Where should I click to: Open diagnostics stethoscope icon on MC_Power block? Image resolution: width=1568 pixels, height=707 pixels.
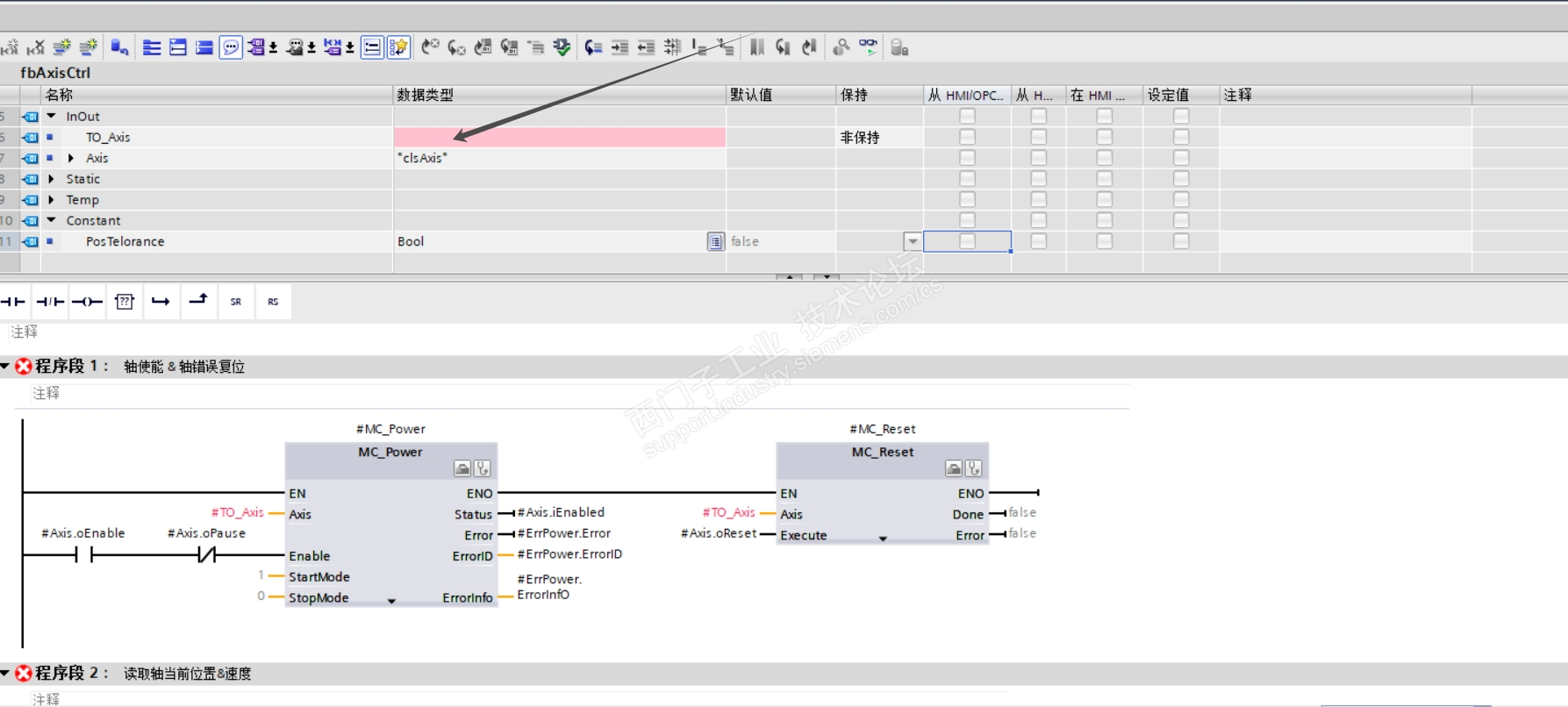tap(482, 468)
